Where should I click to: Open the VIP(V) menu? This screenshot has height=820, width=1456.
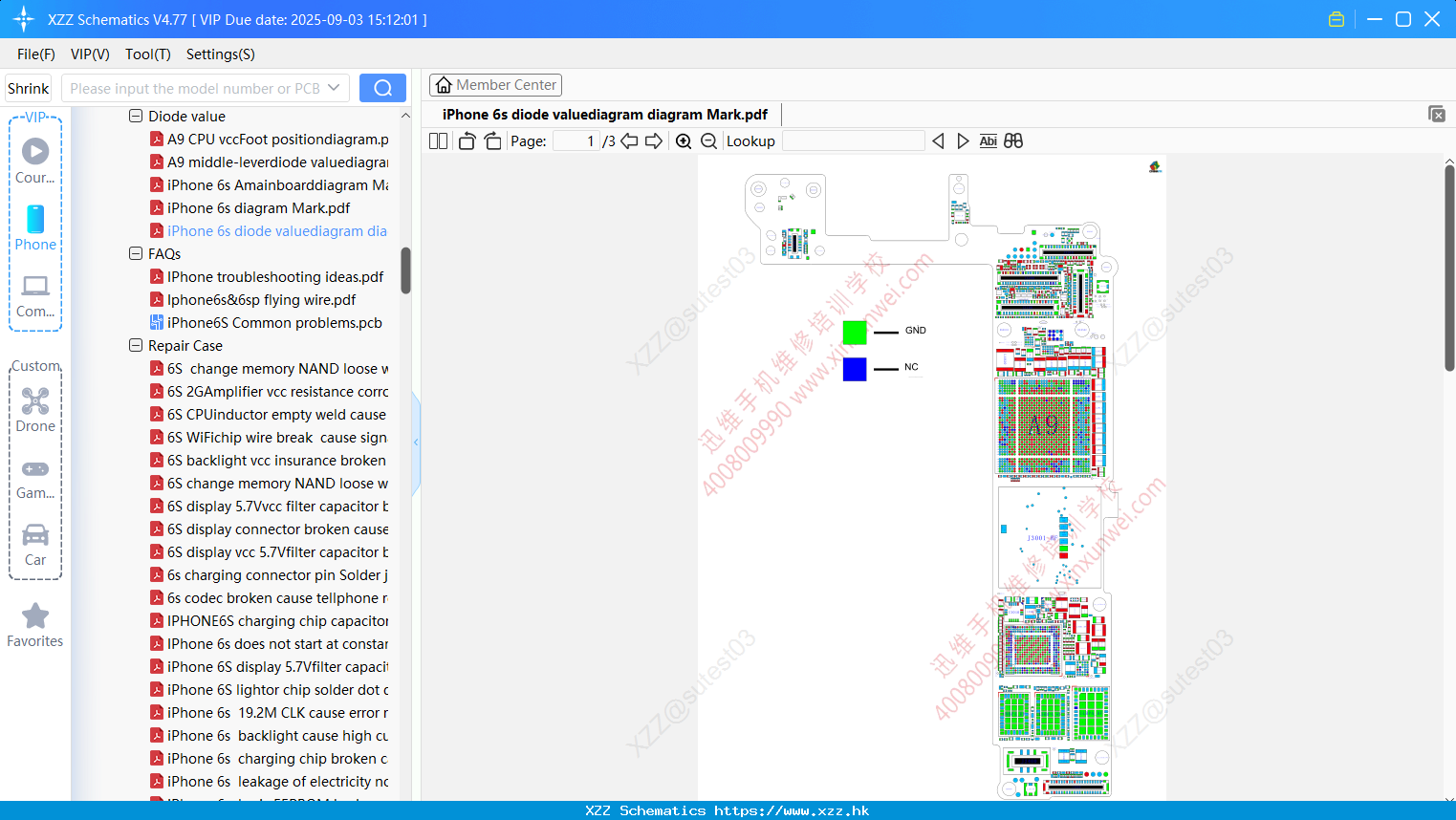pyautogui.click(x=90, y=54)
